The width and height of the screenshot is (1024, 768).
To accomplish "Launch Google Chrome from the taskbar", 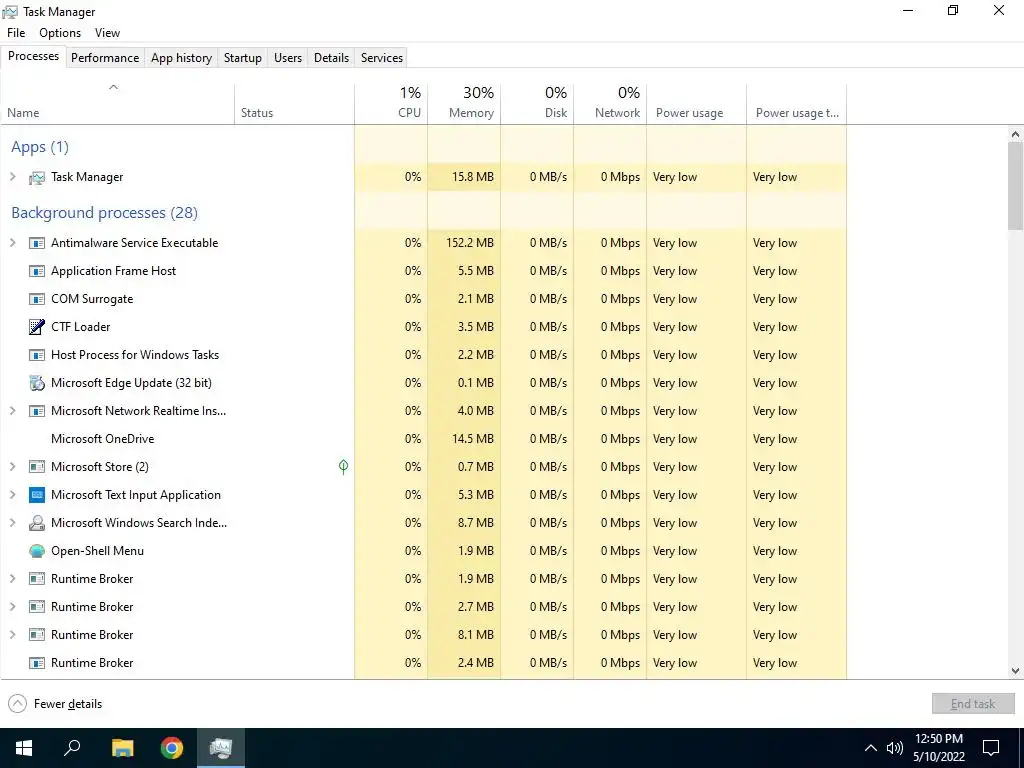I will click(x=172, y=748).
